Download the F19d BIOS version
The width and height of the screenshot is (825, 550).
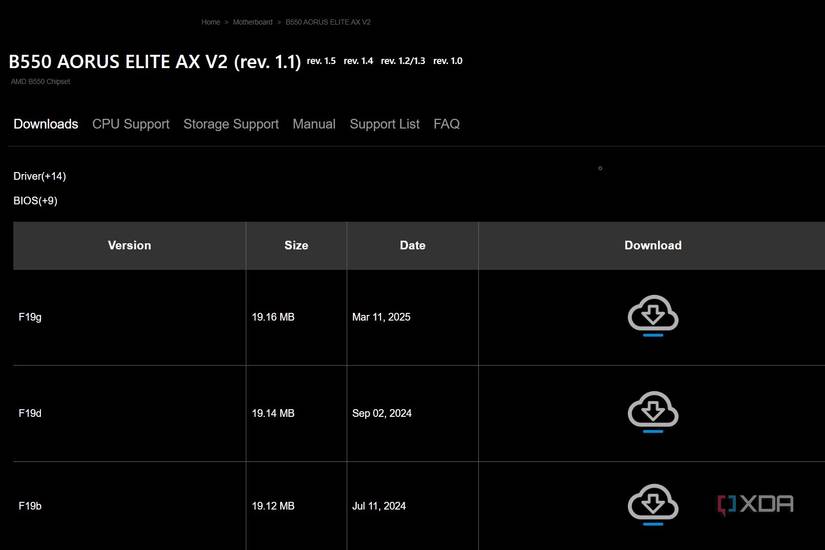(653, 412)
